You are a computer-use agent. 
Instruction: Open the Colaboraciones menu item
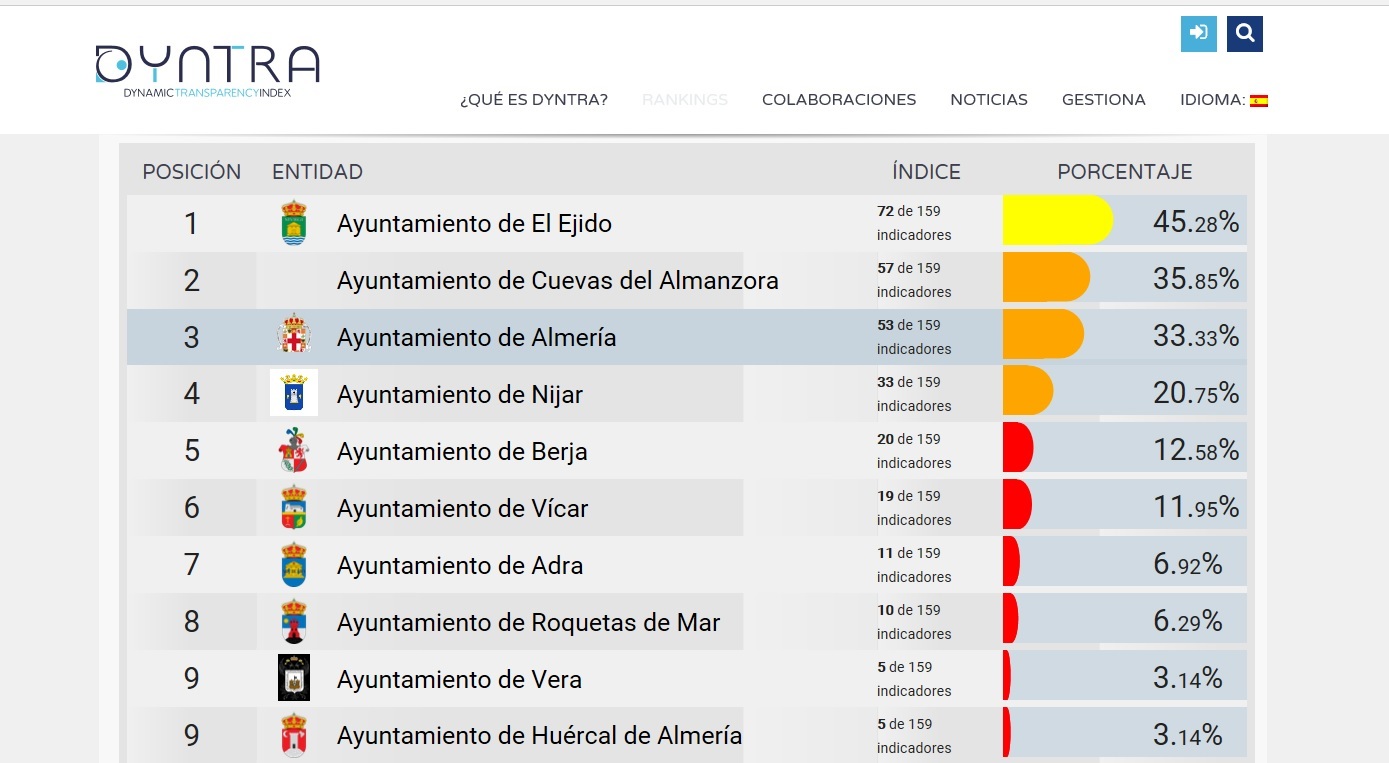pyautogui.click(x=839, y=100)
